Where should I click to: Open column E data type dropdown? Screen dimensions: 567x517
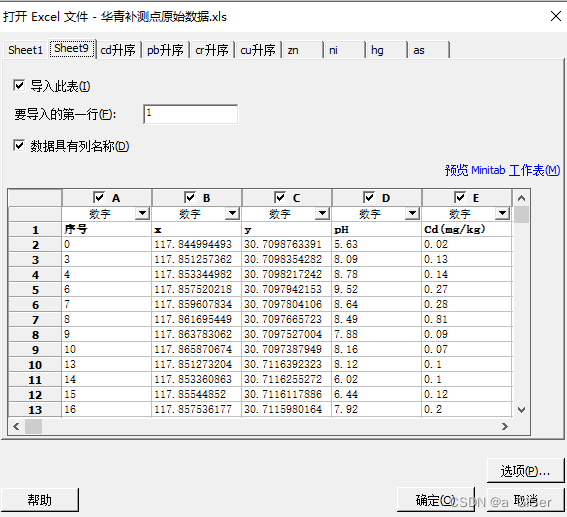coord(502,214)
